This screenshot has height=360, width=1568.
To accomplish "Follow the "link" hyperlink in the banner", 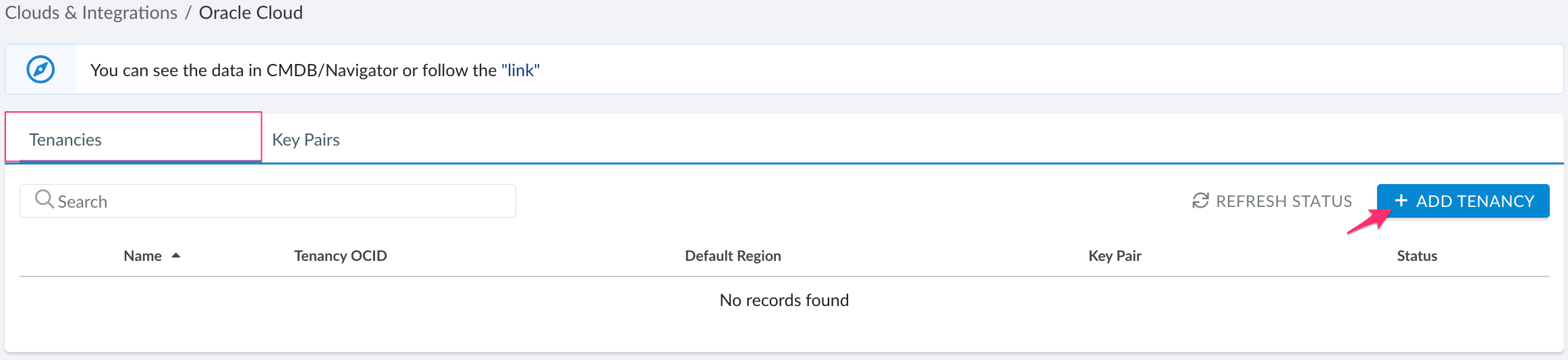I will point(520,70).
